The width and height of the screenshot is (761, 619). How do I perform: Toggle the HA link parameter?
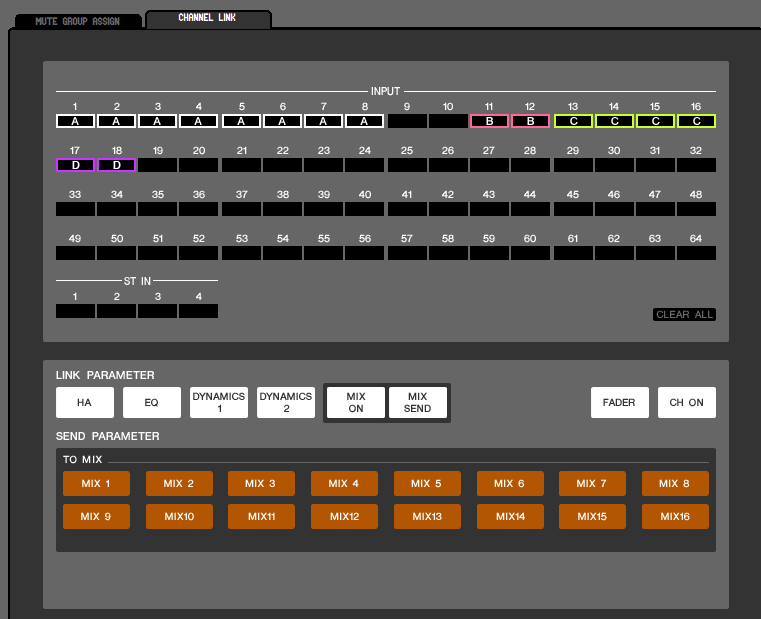(x=85, y=402)
